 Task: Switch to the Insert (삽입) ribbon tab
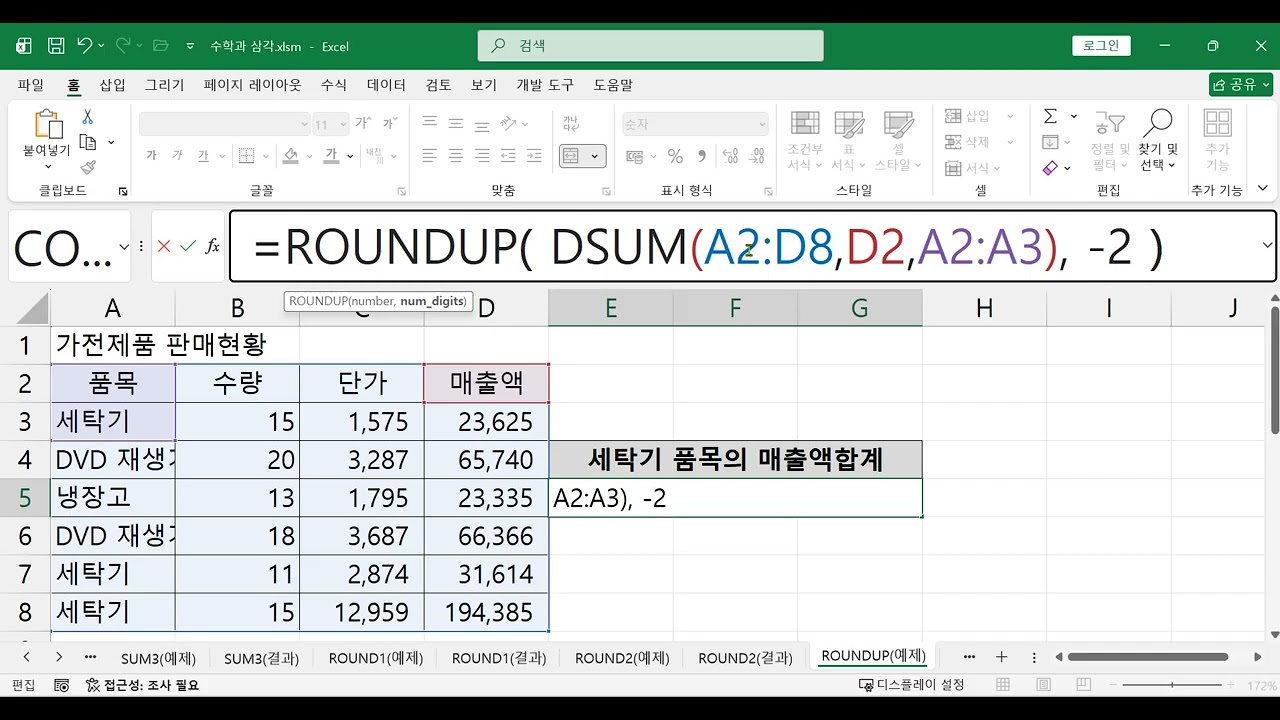point(112,85)
